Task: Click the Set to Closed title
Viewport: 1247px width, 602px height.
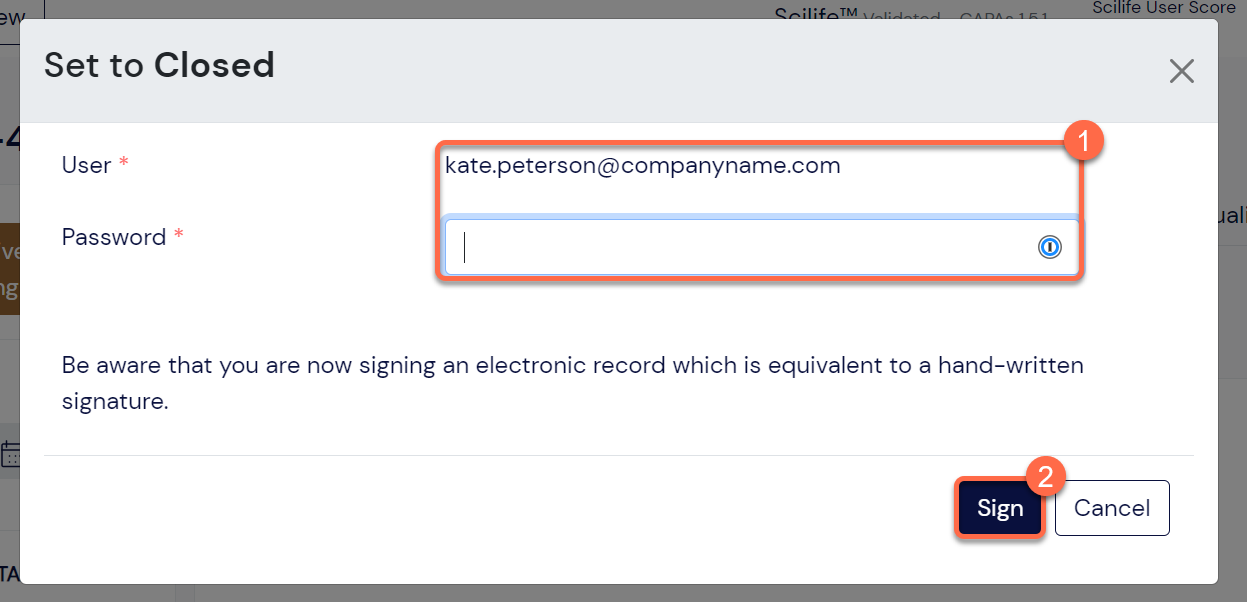Action: click(x=159, y=66)
